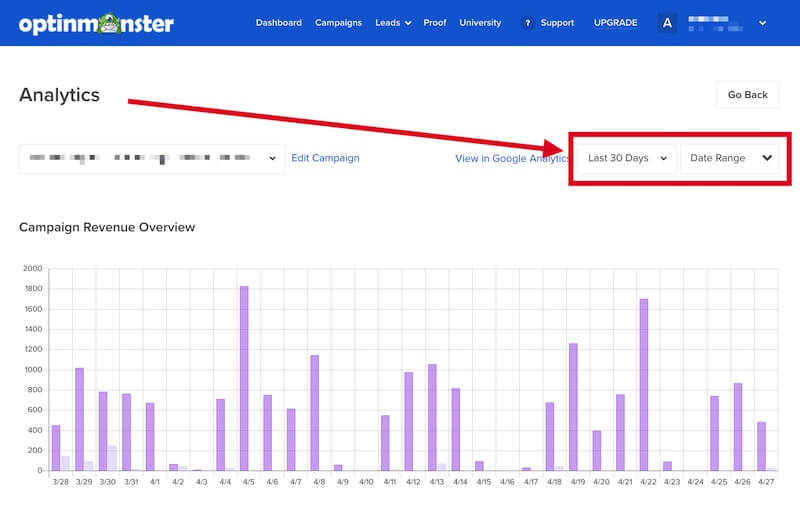800x508 pixels.
Task: Click the 1000 y-axis label
Action: coord(33,370)
